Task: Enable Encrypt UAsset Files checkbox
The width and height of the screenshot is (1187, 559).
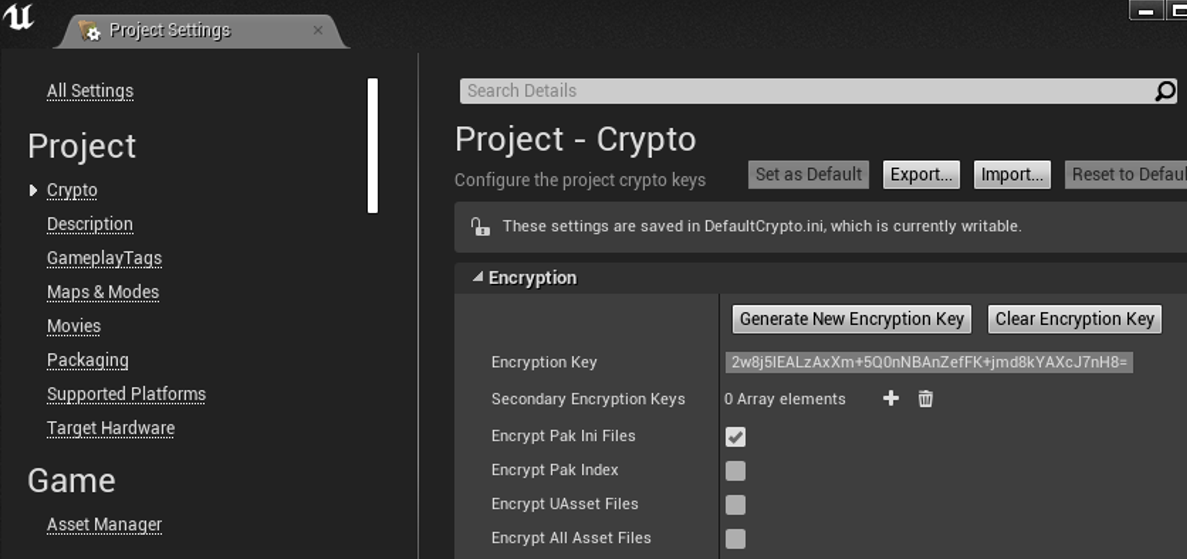Action: pos(736,505)
